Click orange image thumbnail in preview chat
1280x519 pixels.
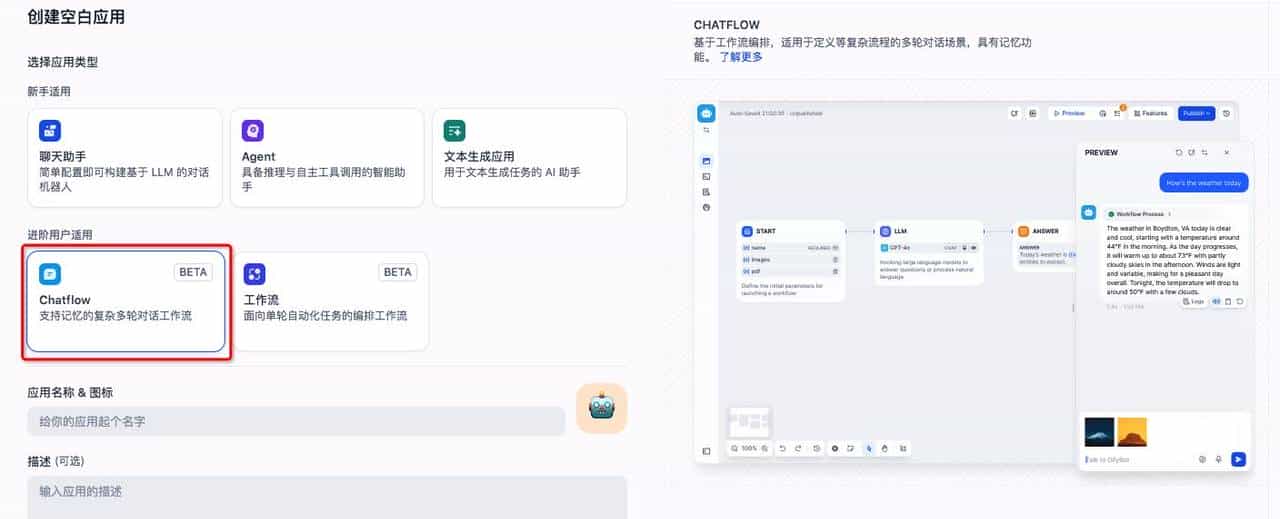pos(1132,432)
